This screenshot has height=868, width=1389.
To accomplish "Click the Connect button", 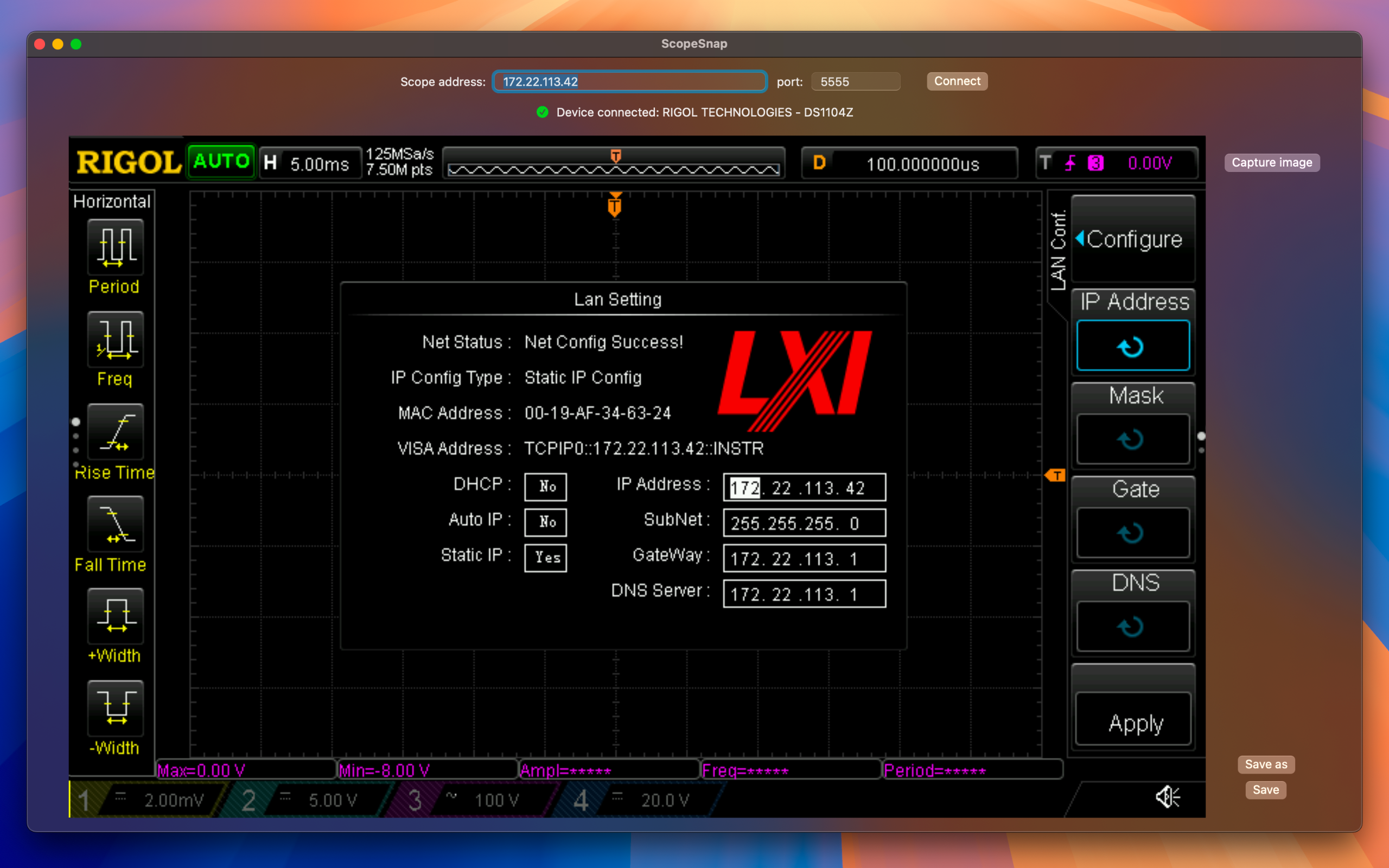I will [957, 81].
